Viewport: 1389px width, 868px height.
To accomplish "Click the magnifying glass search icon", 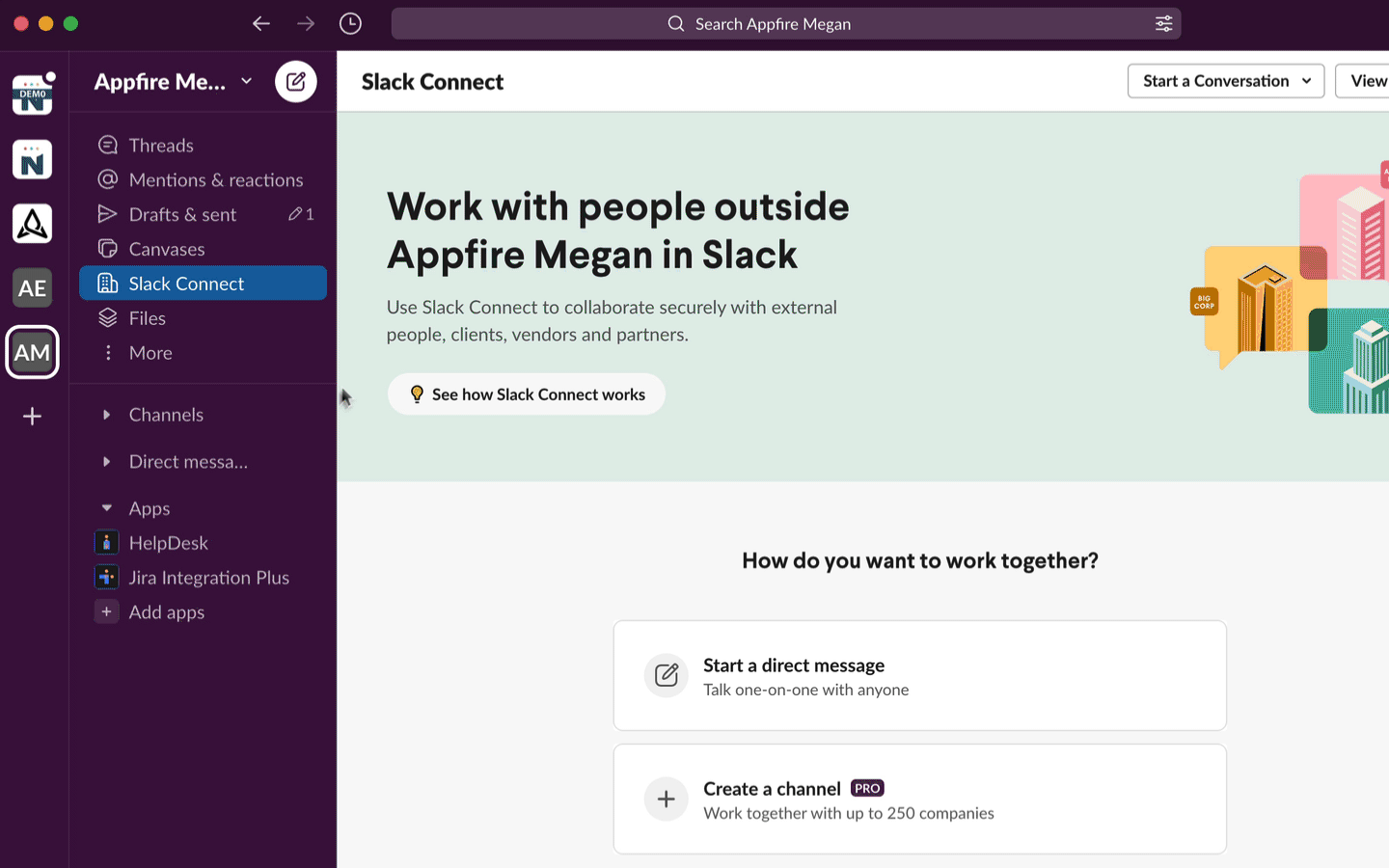I will tap(676, 23).
